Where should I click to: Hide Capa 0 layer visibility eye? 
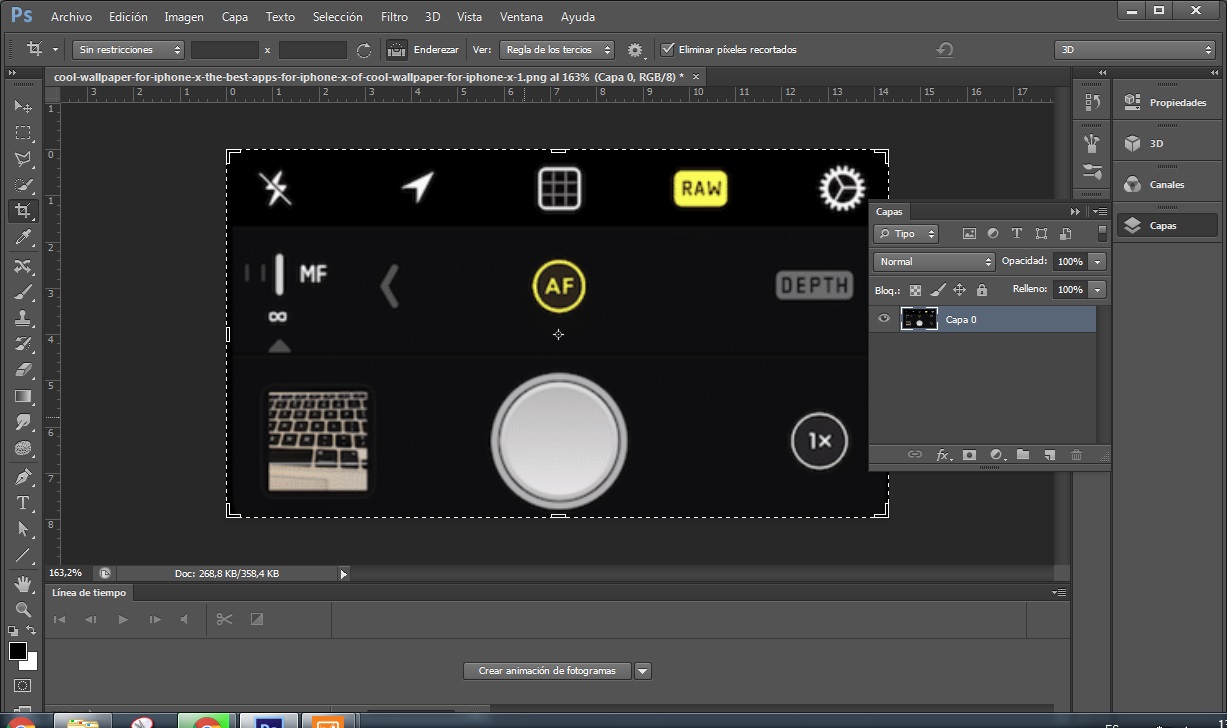pyautogui.click(x=883, y=319)
